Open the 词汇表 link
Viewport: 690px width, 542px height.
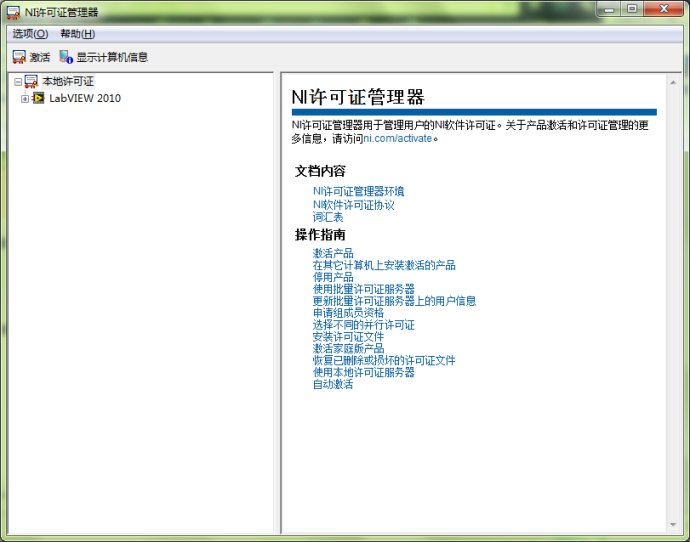(x=328, y=217)
